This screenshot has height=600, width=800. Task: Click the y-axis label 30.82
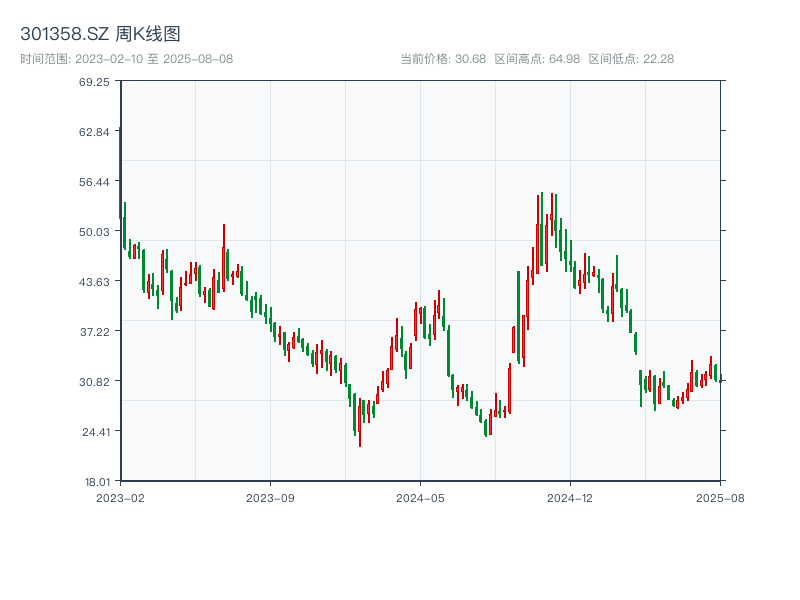pos(94,382)
